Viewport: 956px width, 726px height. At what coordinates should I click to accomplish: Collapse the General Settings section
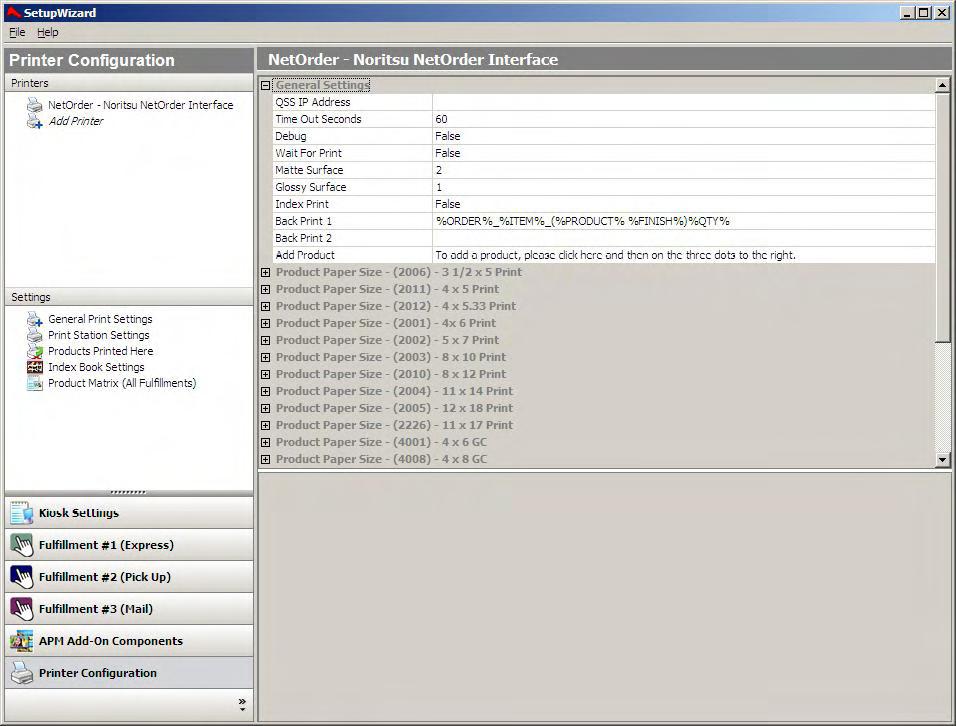[265, 85]
